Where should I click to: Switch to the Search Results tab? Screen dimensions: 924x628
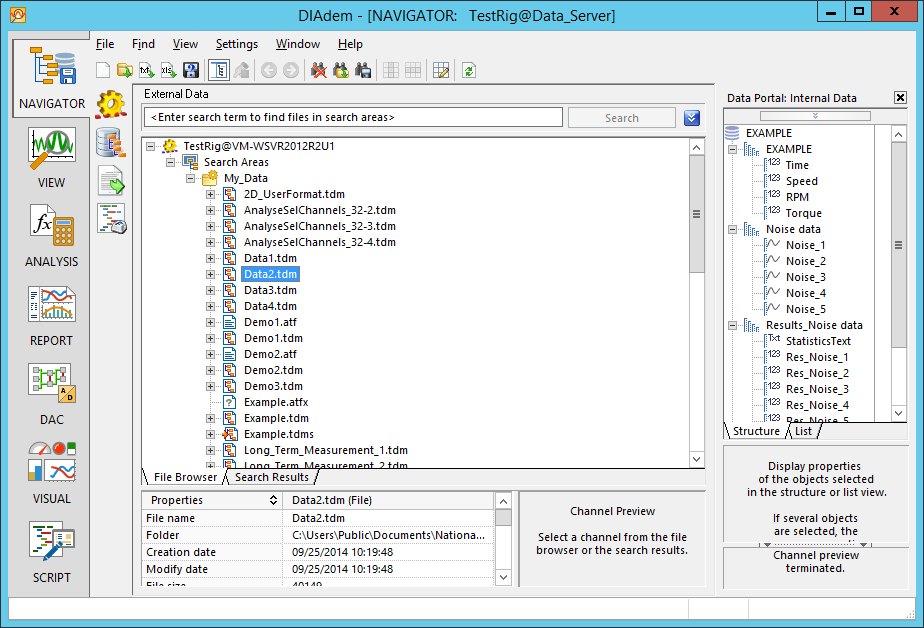(x=271, y=477)
